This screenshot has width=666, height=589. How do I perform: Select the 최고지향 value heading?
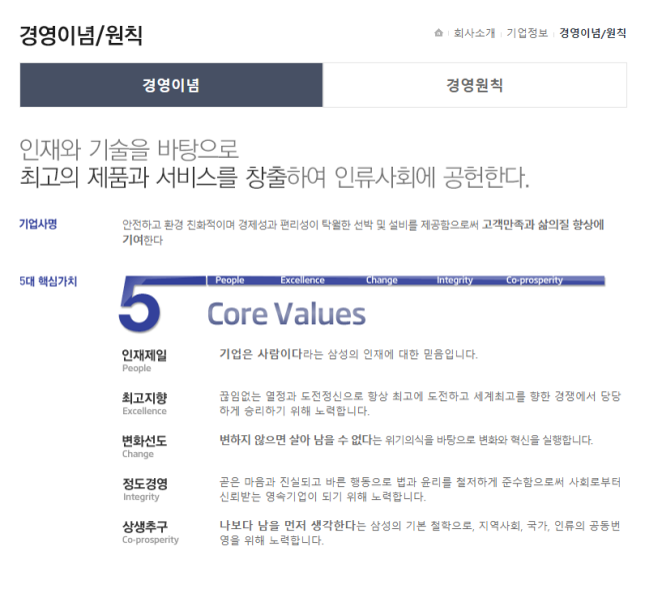144,398
